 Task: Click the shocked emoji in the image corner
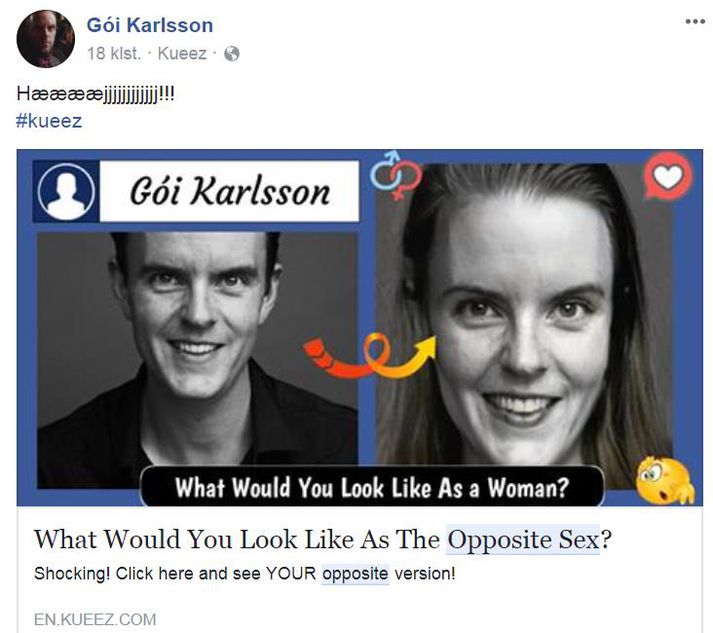(x=664, y=480)
